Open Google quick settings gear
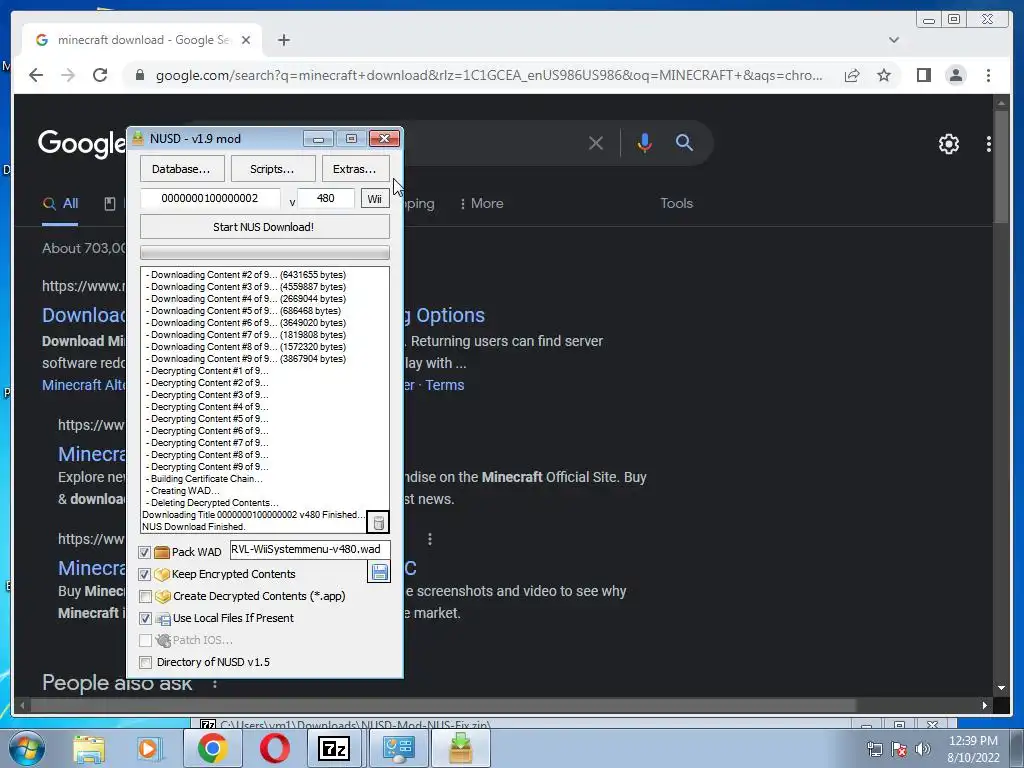The width and height of the screenshot is (1024, 768). (x=948, y=144)
